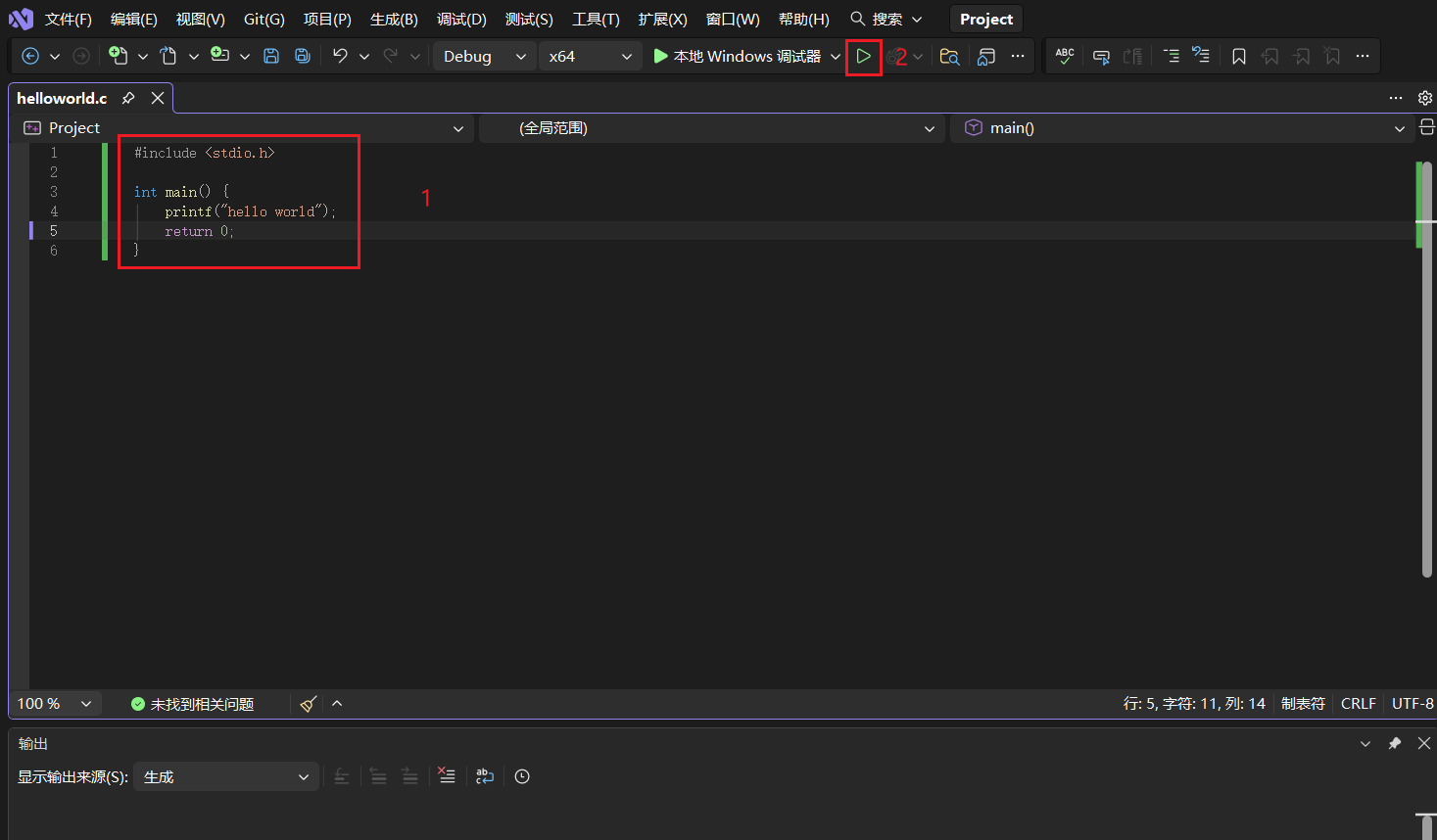This screenshot has height=840, width=1437.
Task: Click the Project name button in title bar
Action: pos(986,20)
